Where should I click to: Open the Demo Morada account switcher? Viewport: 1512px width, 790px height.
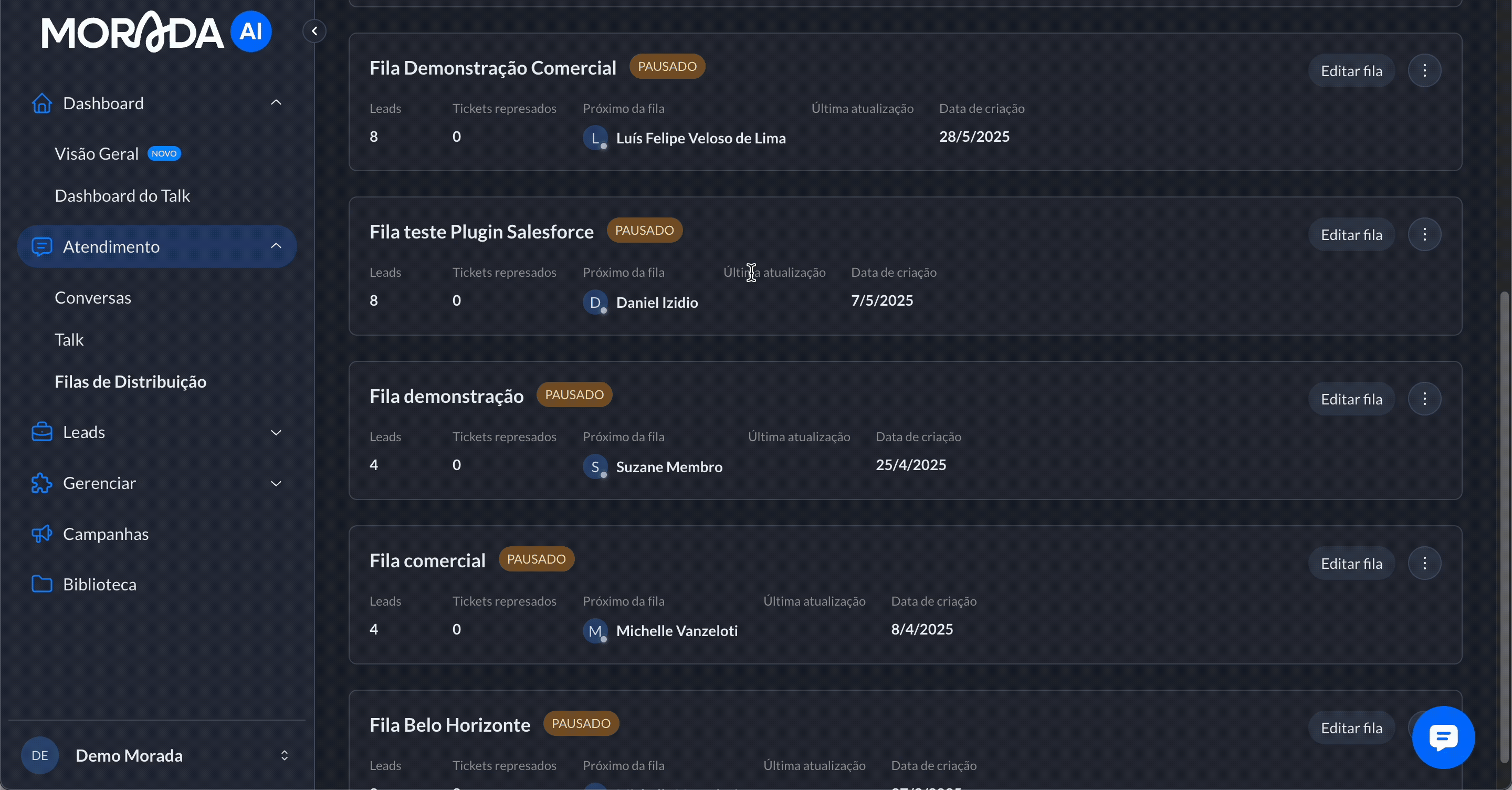pyautogui.click(x=284, y=755)
